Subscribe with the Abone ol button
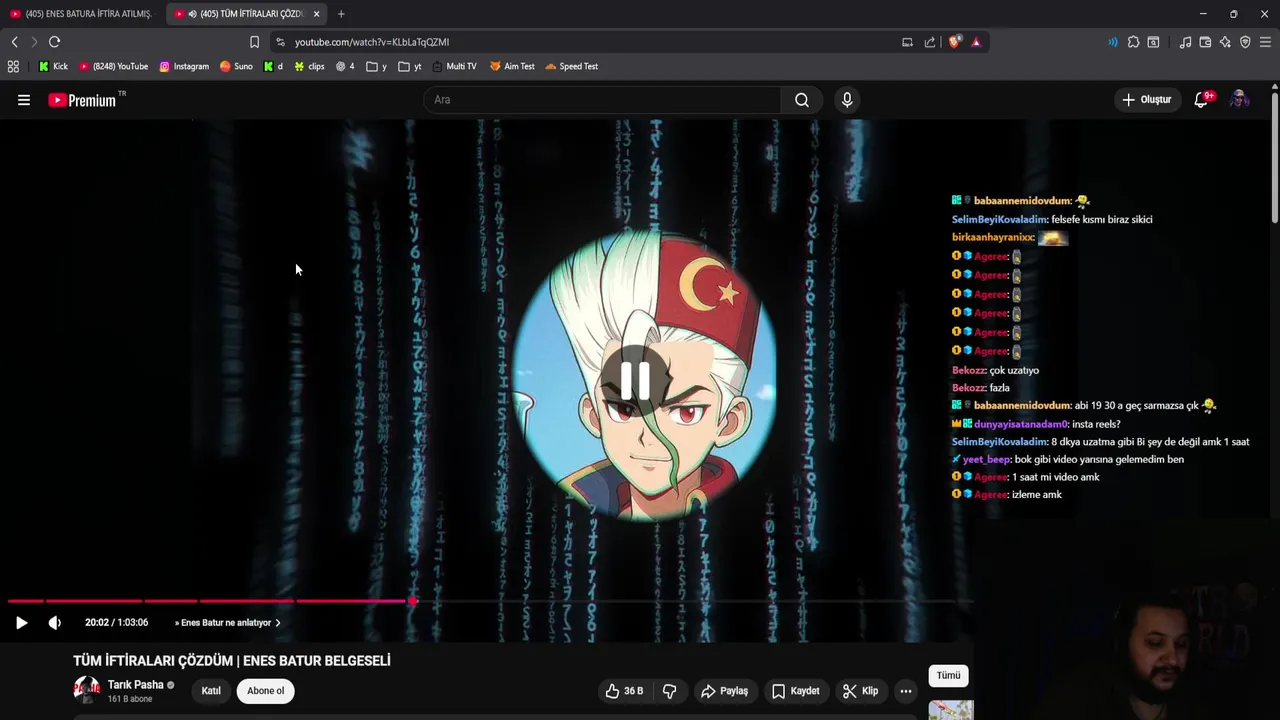Viewport: 1280px width, 720px height. tap(265, 691)
